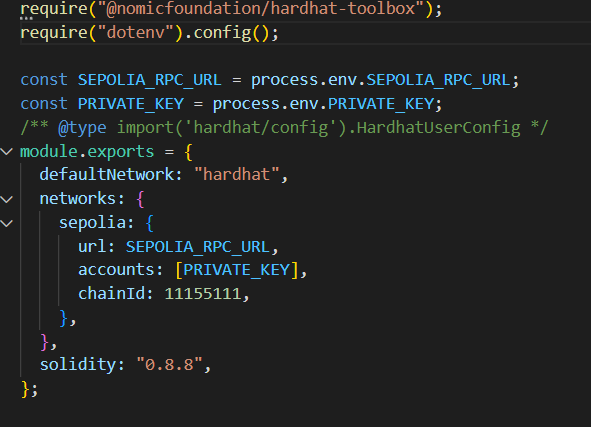Click process.env.PRIVATE_KEY property at line end
The height and width of the screenshot is (427, 591).
coord(381,104)
